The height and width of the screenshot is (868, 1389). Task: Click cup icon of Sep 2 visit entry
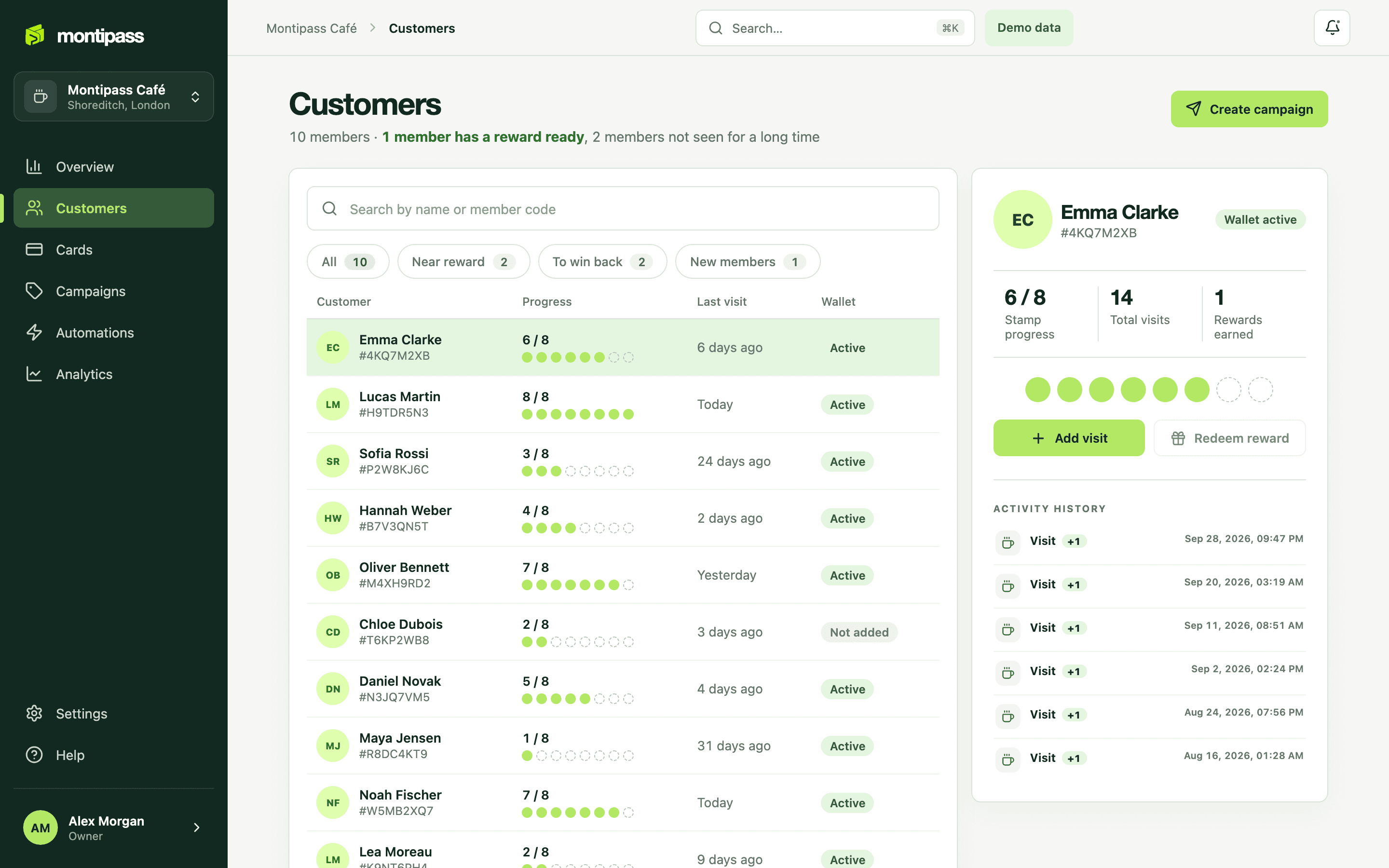pyautogui.click(x=1008, y=672)
